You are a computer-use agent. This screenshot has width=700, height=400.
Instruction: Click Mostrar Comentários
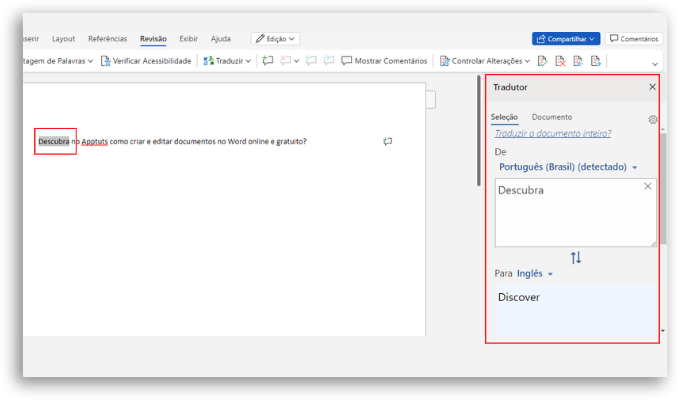384,61
